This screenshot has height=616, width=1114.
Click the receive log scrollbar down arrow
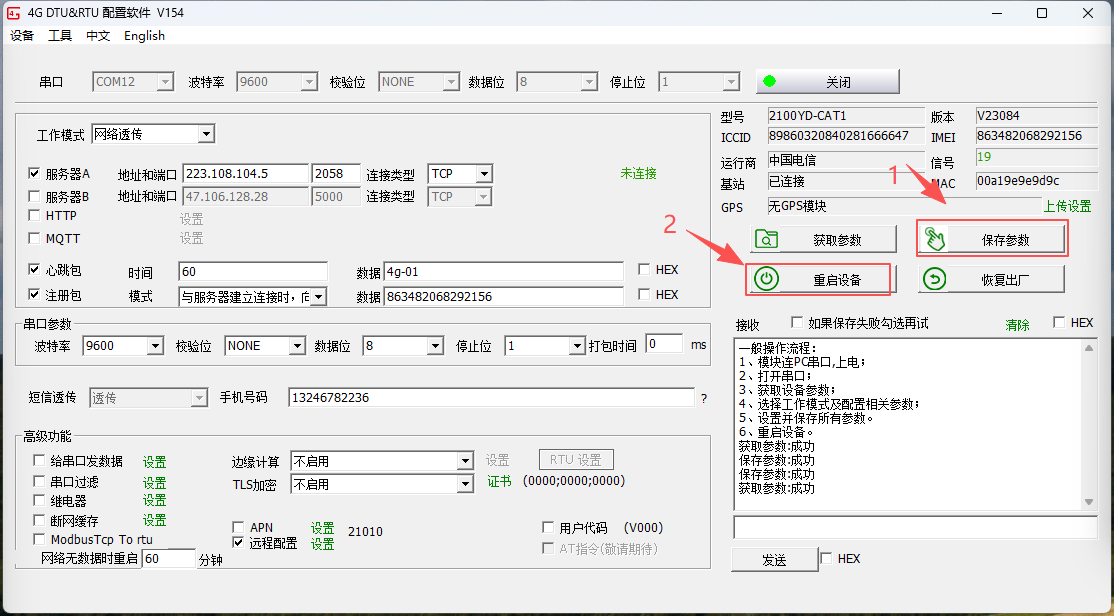click(1089, 501)
